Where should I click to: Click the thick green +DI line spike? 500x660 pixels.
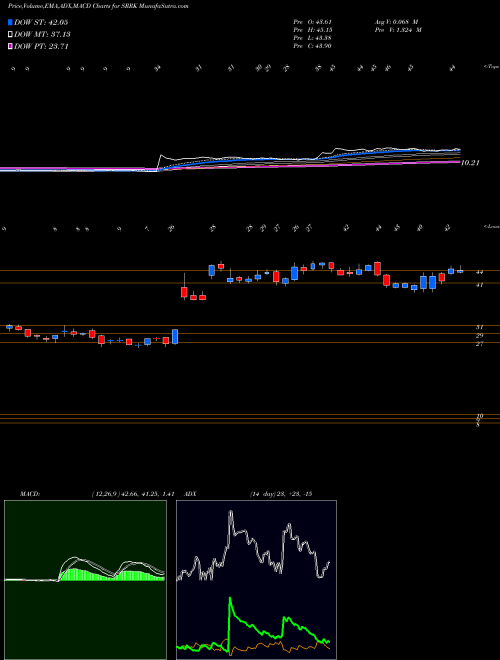pos(230,606)
